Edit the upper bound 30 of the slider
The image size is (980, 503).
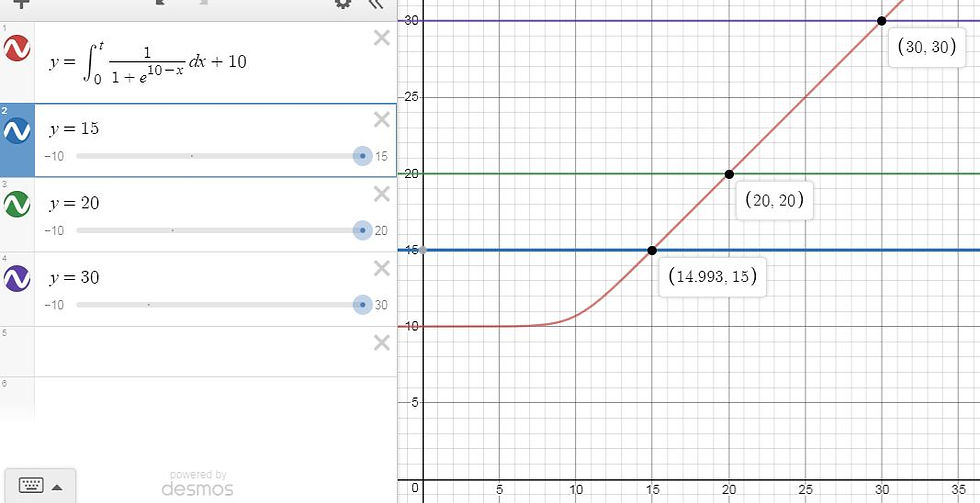tap(381, 305)
